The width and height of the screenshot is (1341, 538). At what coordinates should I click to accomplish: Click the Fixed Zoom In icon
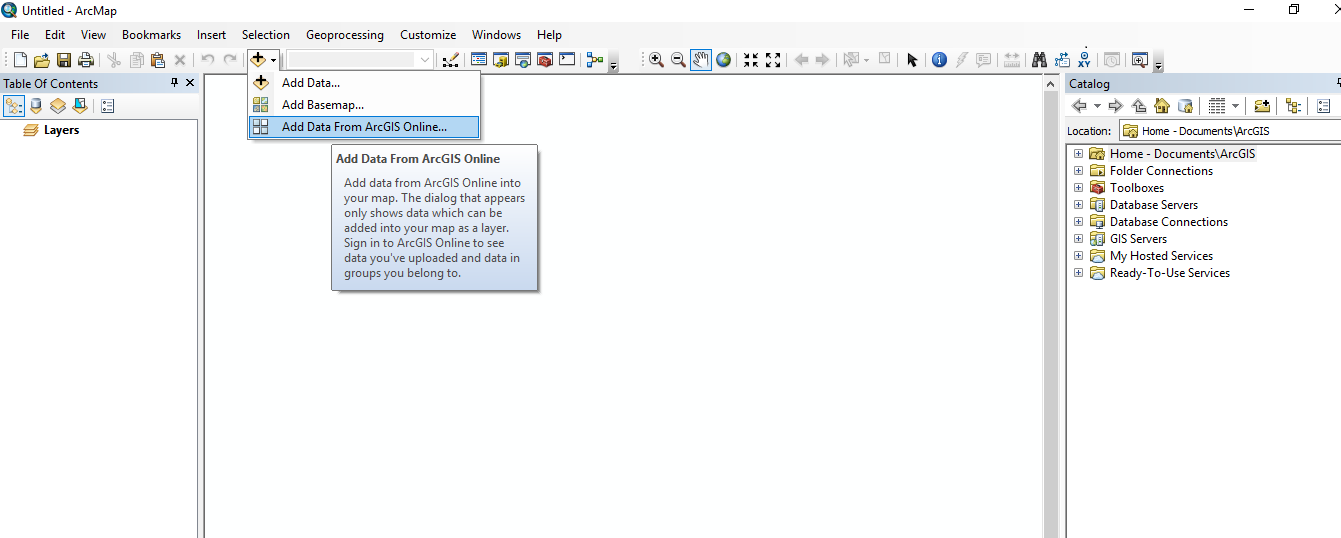point(750,60)
